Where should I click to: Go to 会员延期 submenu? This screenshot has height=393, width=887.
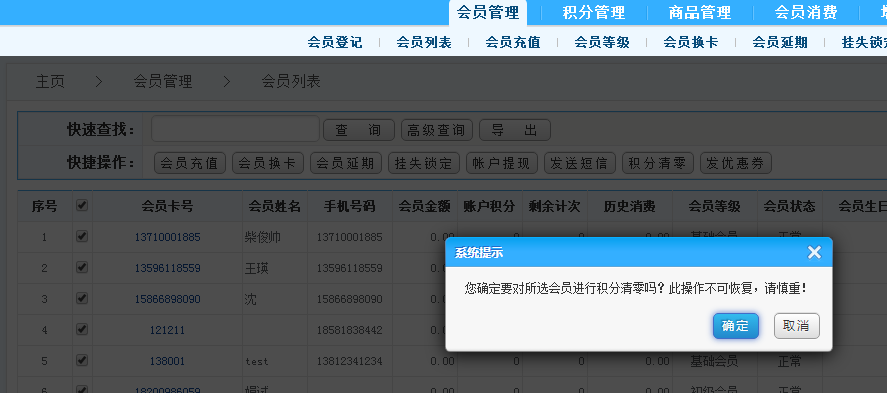tap(780, 42)
